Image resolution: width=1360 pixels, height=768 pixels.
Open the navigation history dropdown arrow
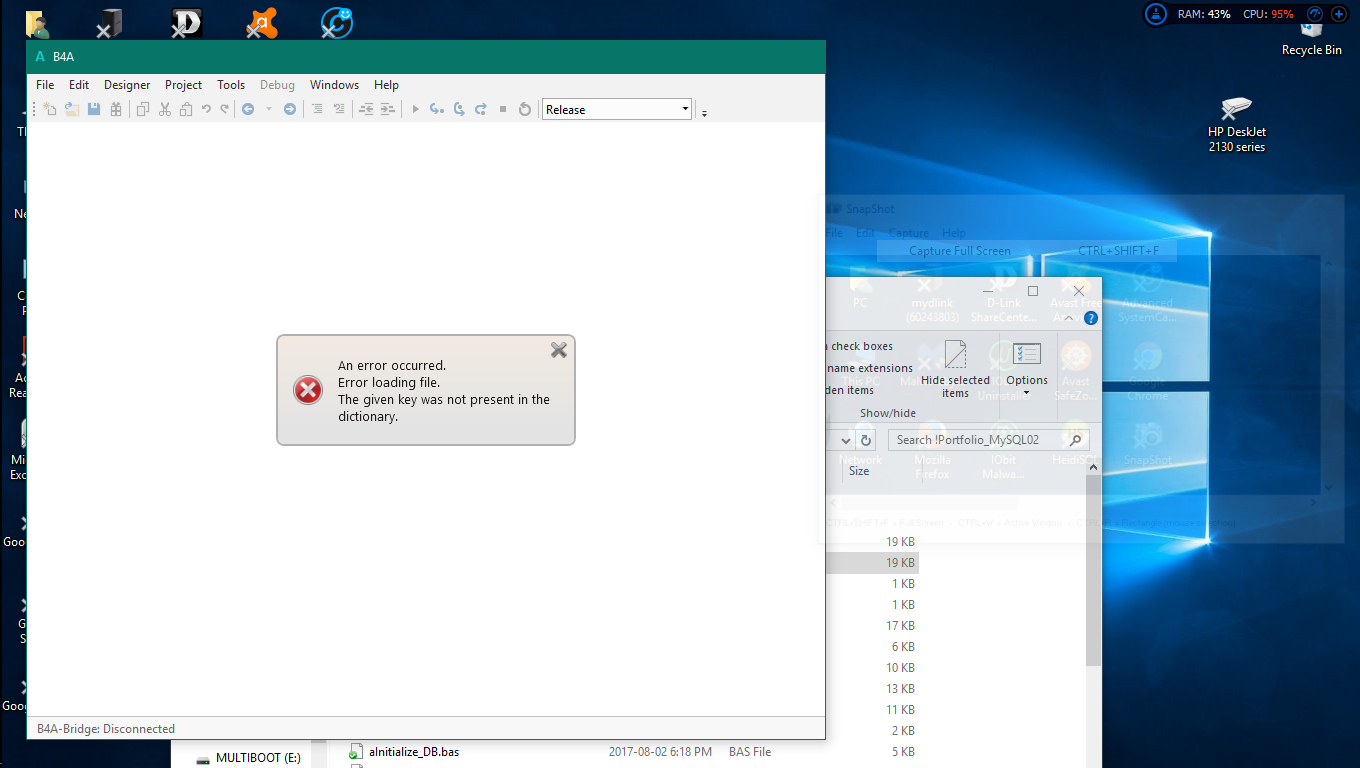(x=269, y=109)
